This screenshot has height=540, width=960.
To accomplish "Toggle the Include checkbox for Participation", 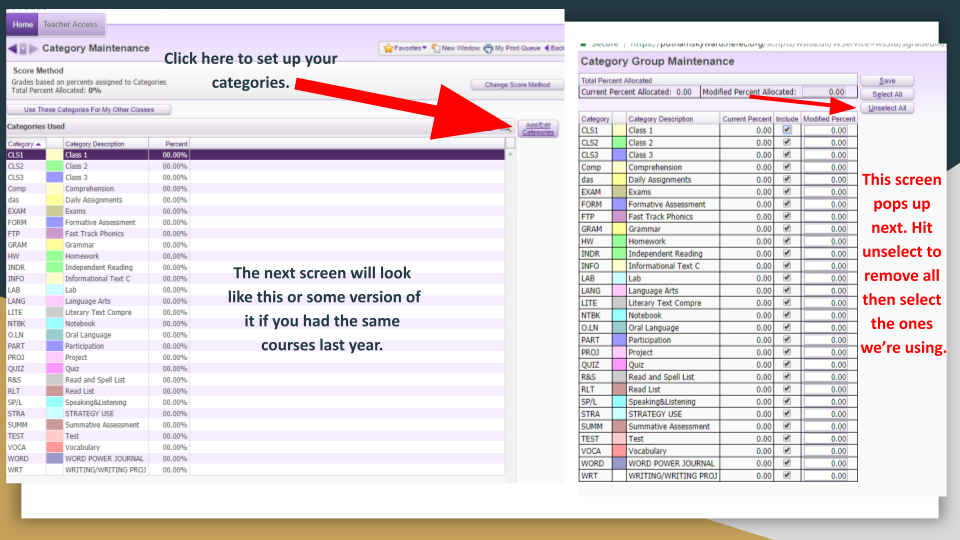I will (x=787, y=339).
